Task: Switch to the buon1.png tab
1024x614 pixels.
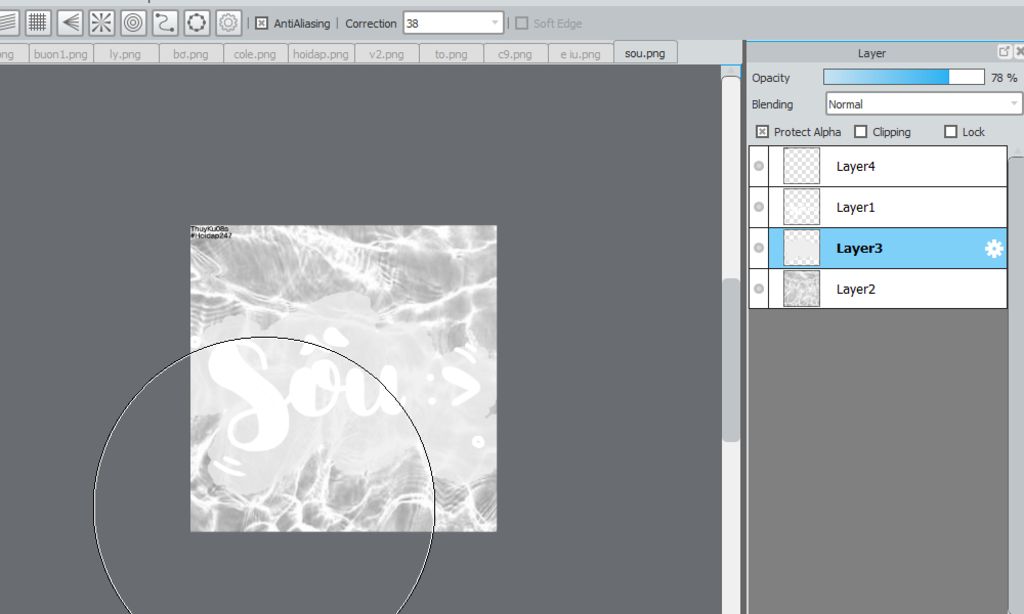Action: pyautogui.click(x=61, y=54)
